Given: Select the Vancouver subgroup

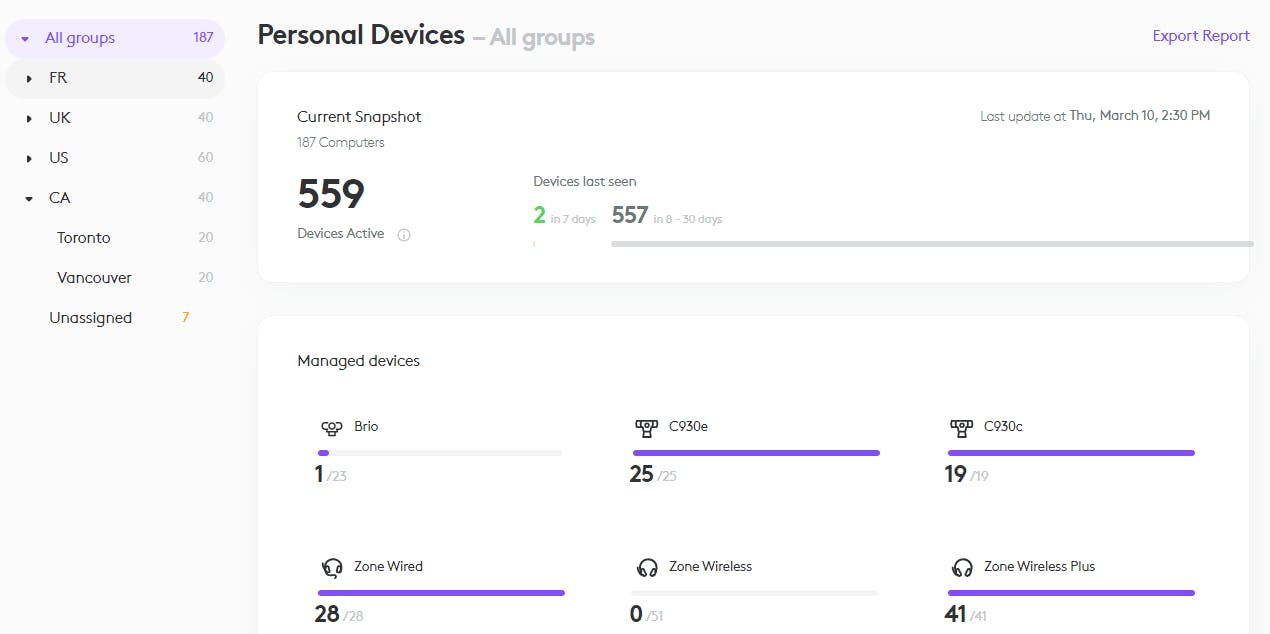Looking at the screenshot, I should point(94,278).
